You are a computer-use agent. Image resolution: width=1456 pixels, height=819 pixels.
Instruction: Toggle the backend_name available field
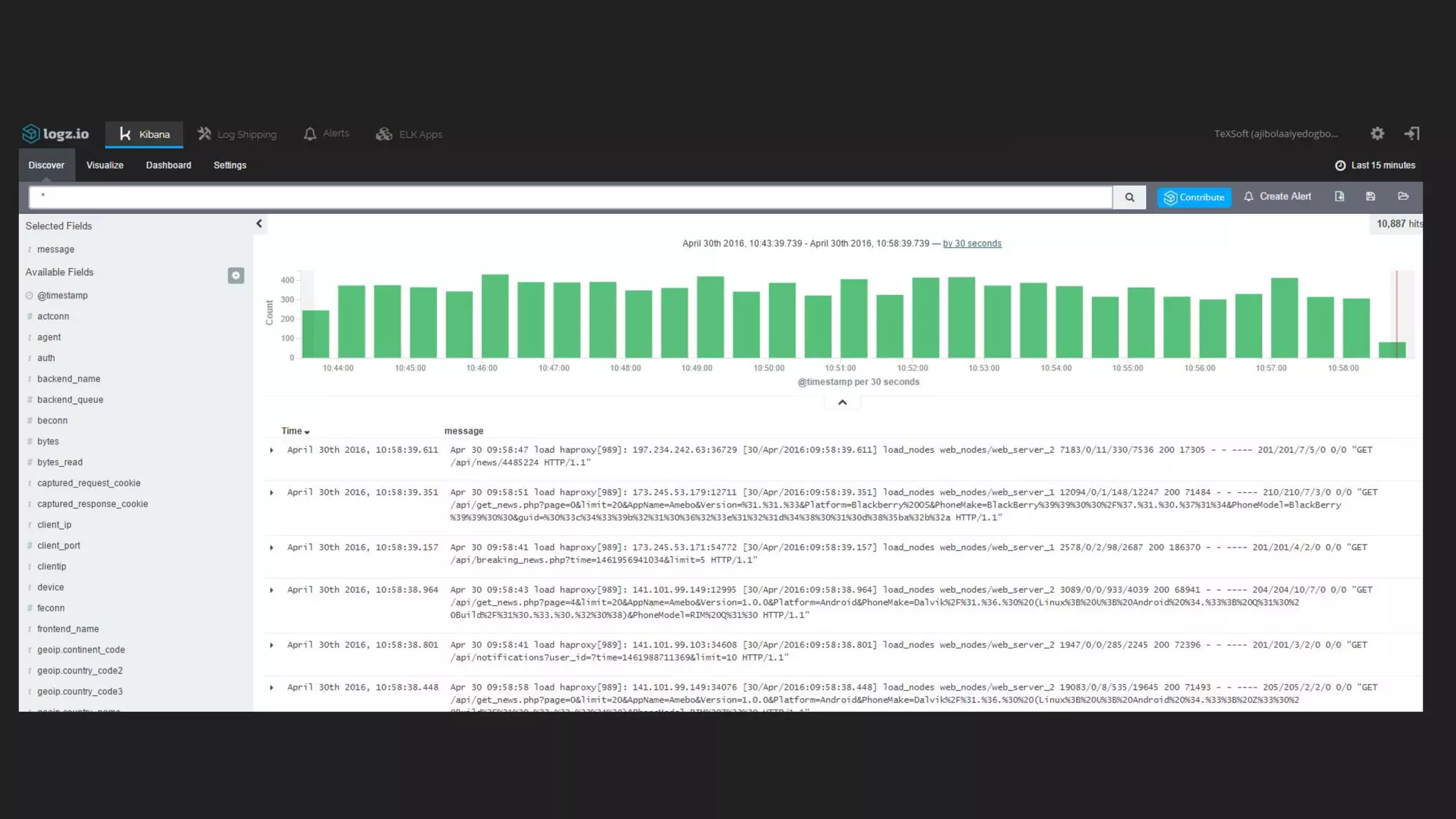pos(68,379)
